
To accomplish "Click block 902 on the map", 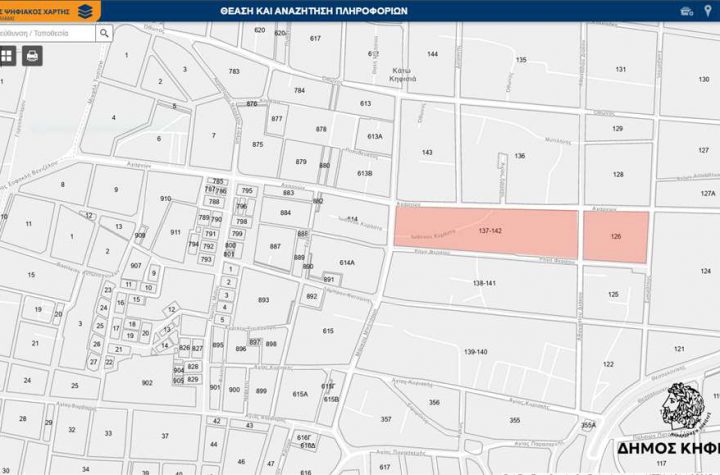I will (x=147, y=383).
